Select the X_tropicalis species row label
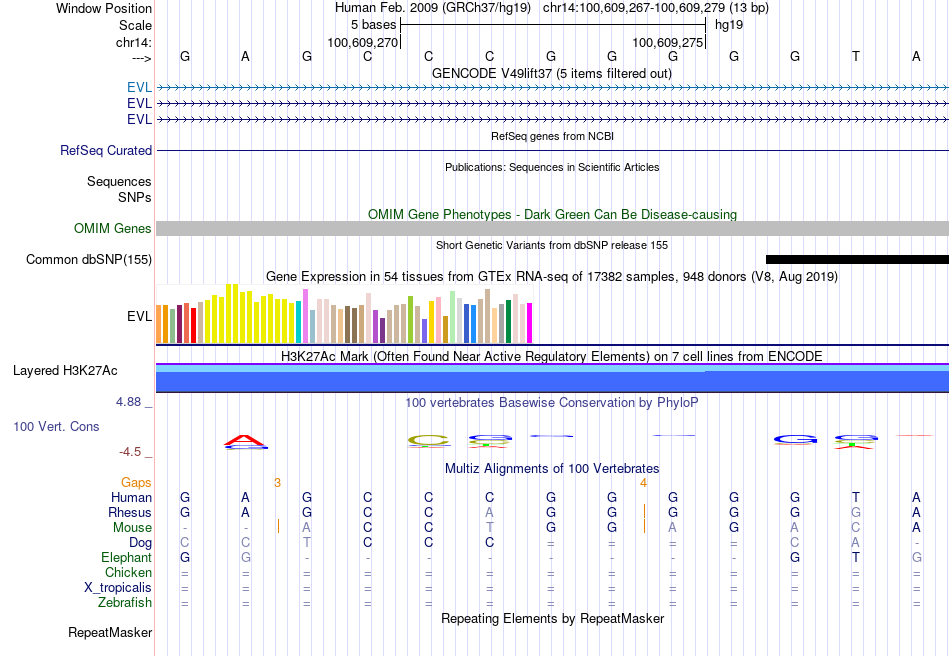Viewport: 950px width, 656px height. [x=118, y=588]
